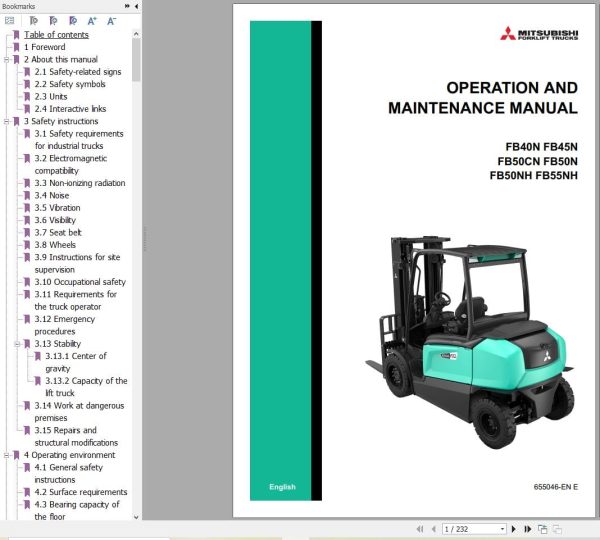This screenshot has height=540, width=600.
Task: Go to '2.3 Units' bookmark
Action: (51, 96)
